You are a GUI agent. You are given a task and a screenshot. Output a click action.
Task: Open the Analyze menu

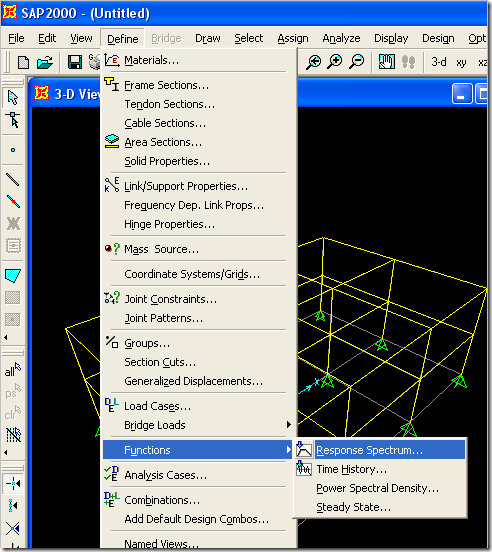341,38
